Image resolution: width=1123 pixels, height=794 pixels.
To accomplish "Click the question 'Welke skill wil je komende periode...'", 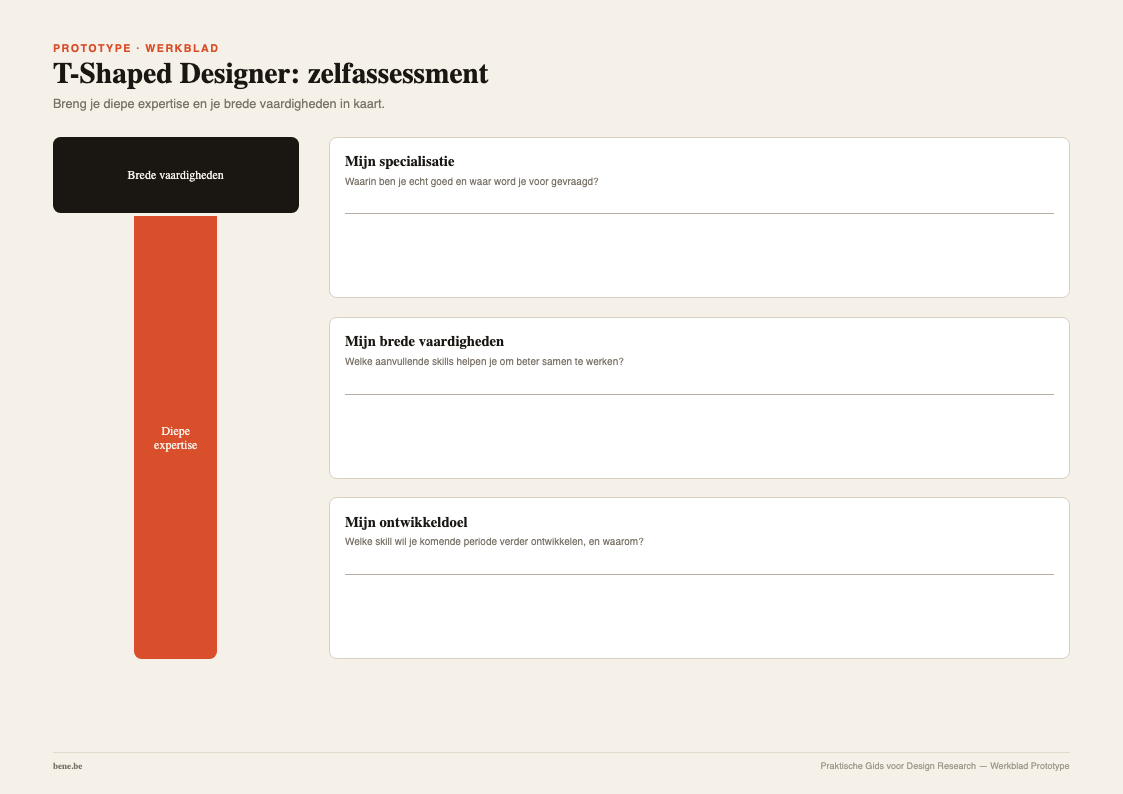I will pyautogui.click(x=494, y=542).
